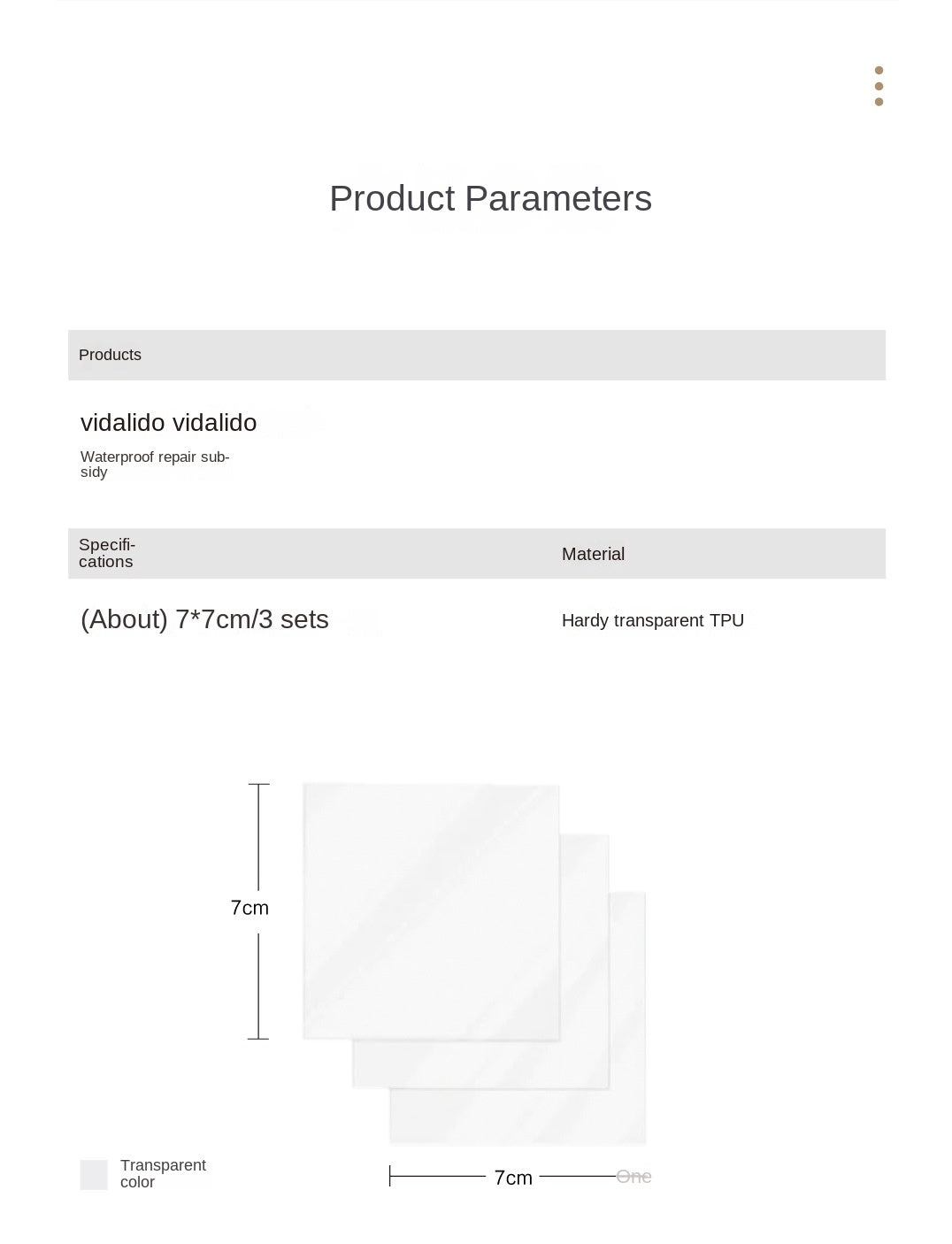Screen dimensions: 952x1244
Task: Click the "Specifications" column header
Action: coord(106,553)
